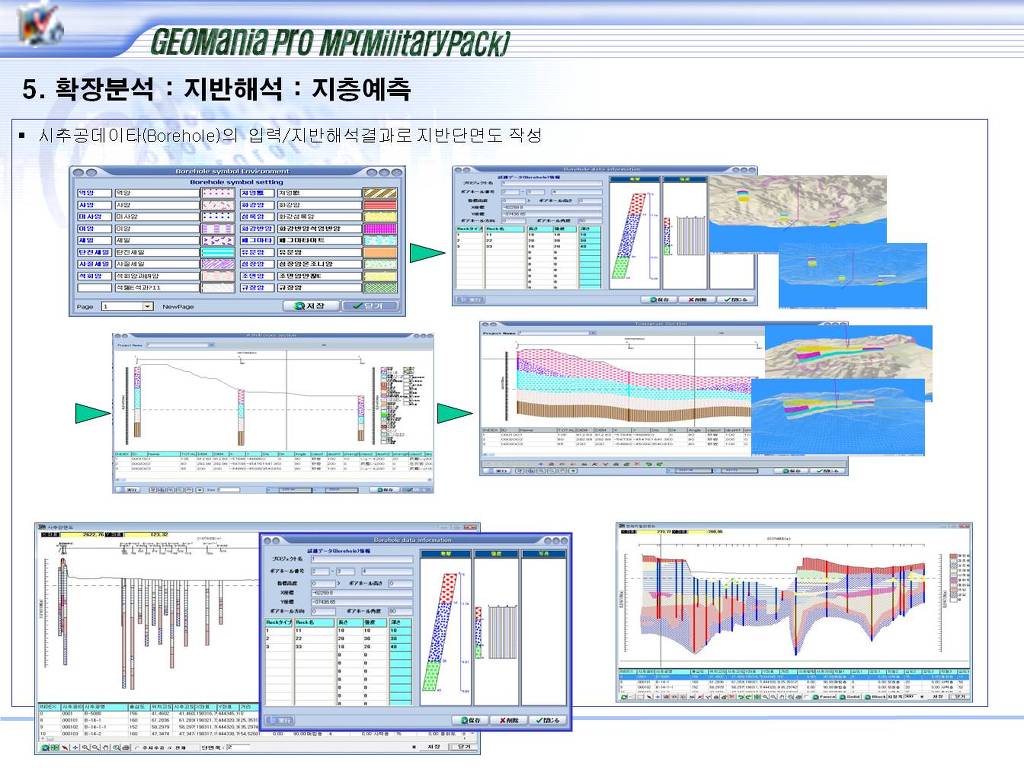Screen dimensions: 1024x768
Task: Select first preview tab in front Borehole dialog
Action: [445, 554]
